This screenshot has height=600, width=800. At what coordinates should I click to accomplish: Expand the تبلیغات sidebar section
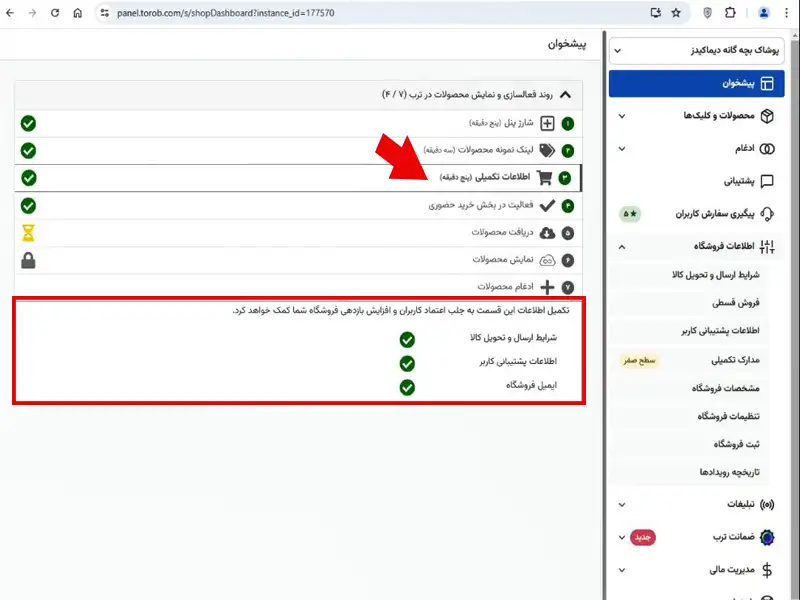(696, 505)
